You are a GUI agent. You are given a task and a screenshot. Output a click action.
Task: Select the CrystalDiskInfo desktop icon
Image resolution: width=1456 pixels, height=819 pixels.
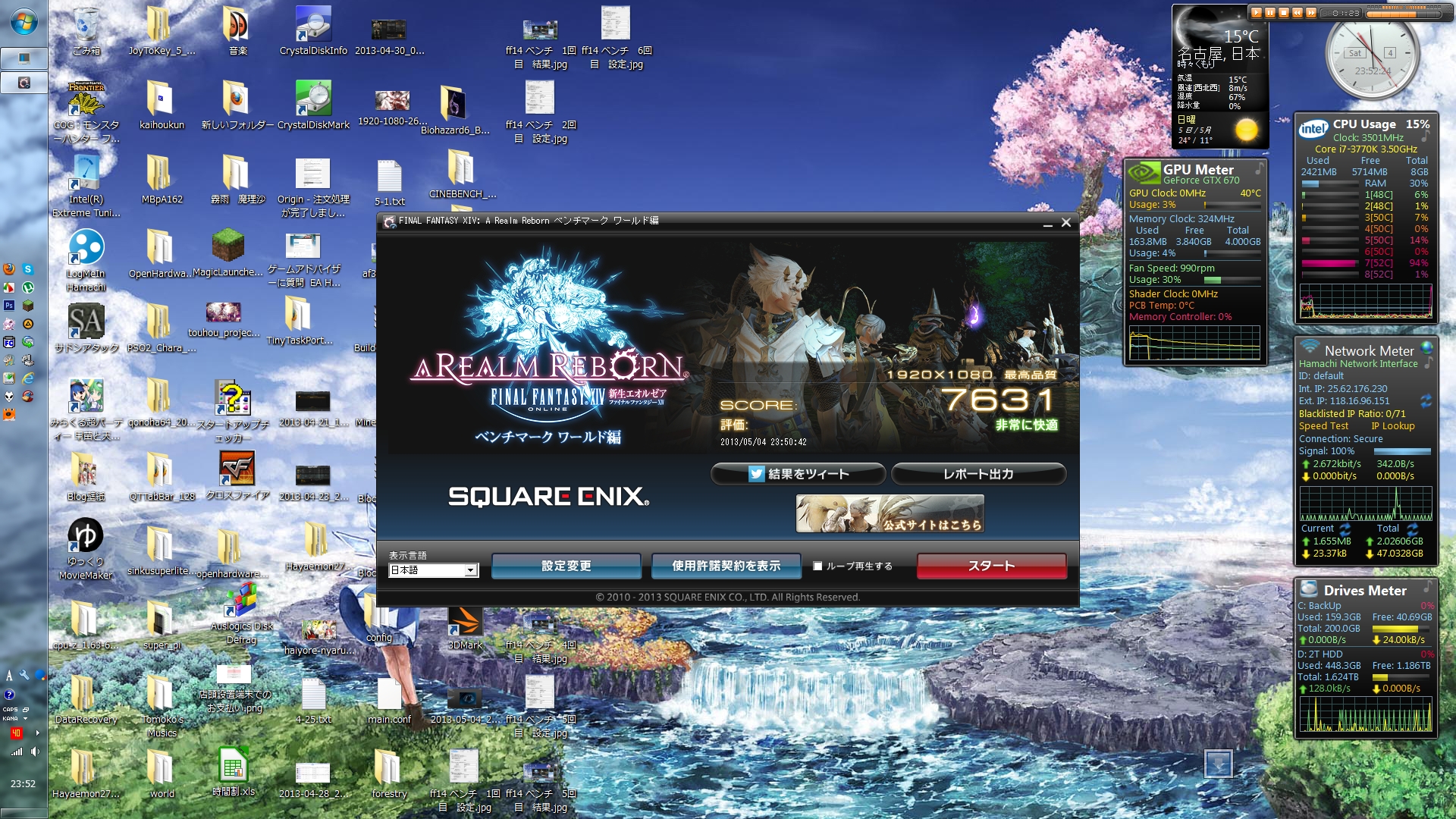pos(313,31)
